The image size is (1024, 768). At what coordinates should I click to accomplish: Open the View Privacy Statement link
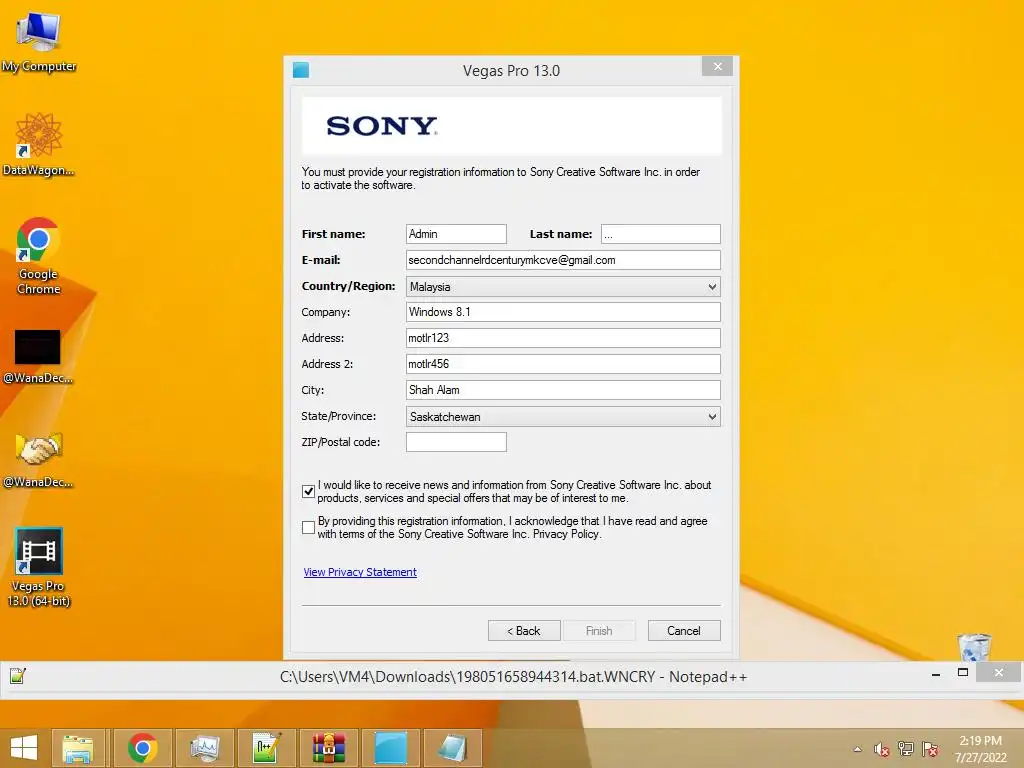360,572
